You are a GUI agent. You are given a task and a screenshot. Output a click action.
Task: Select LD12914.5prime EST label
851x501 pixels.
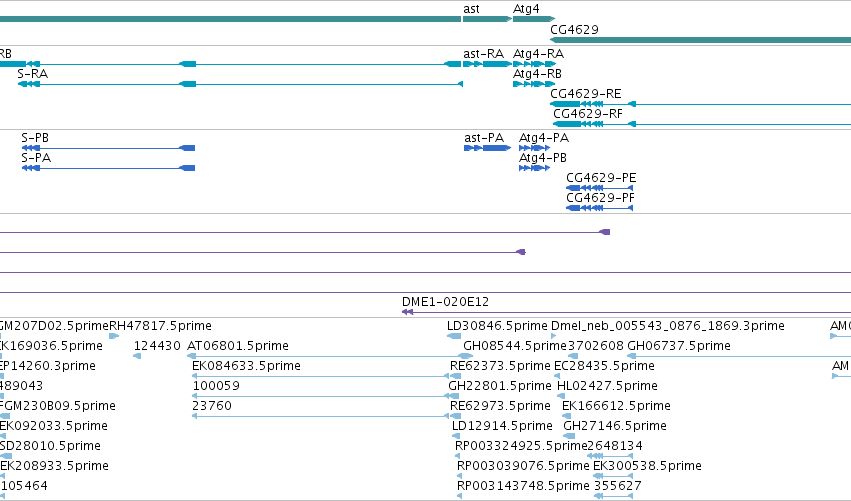point(502,426)
